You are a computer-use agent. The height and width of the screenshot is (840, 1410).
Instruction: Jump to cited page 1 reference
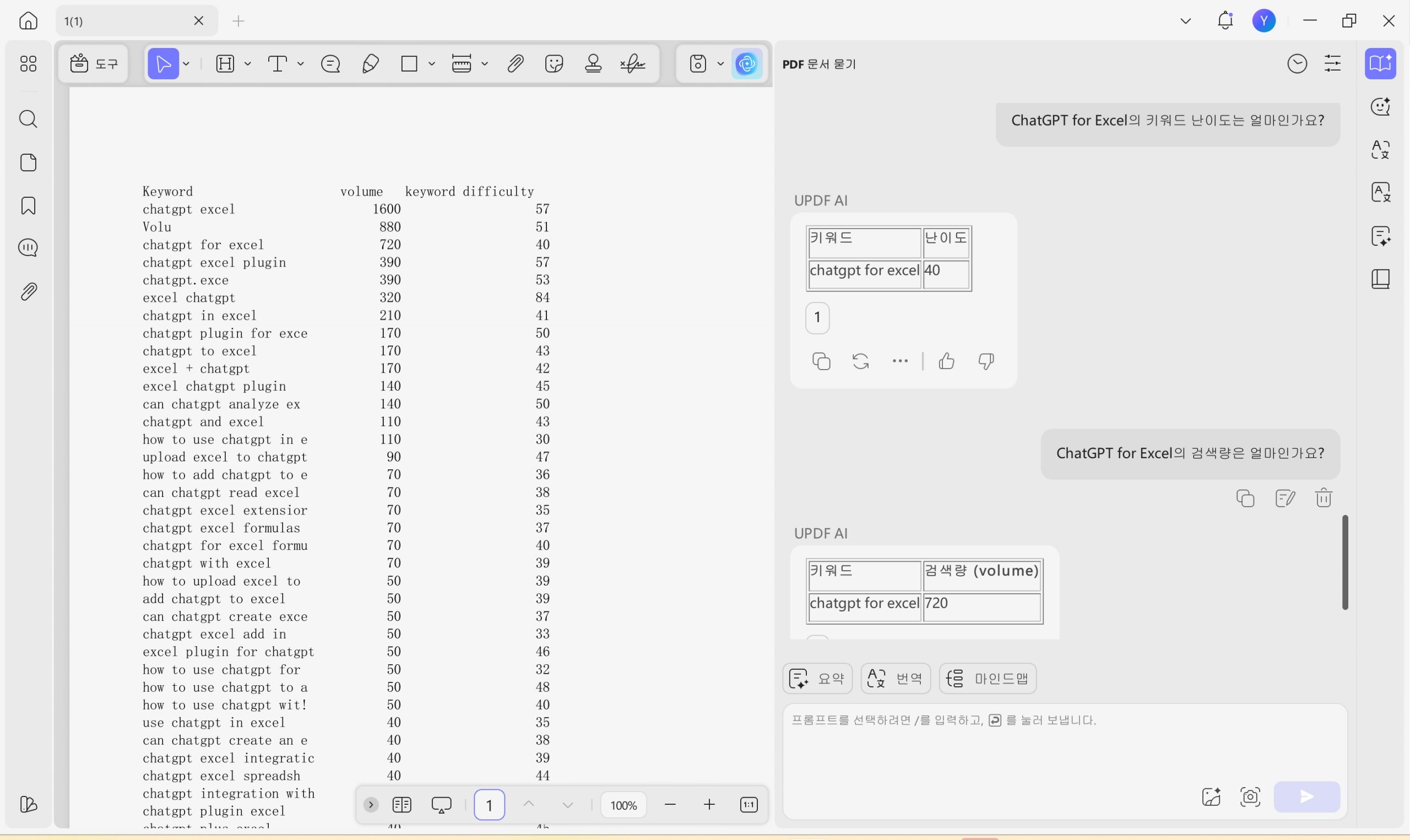point(817,317)
